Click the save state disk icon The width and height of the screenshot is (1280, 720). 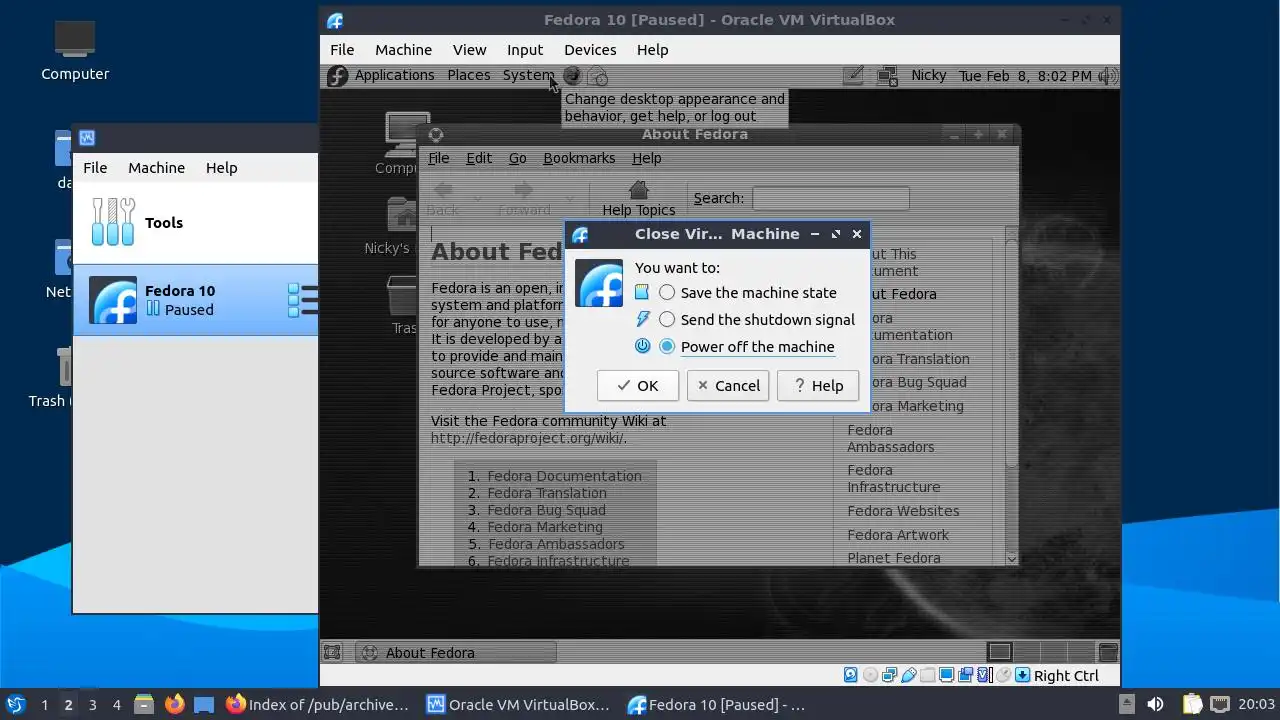click(x=642, y=293)
